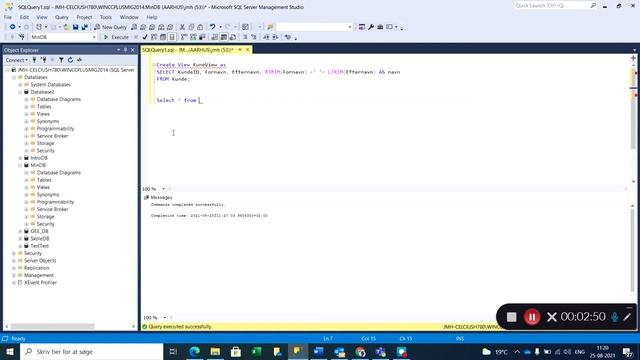Select the SQLQuery1.sql tab

tap(188, 50)
